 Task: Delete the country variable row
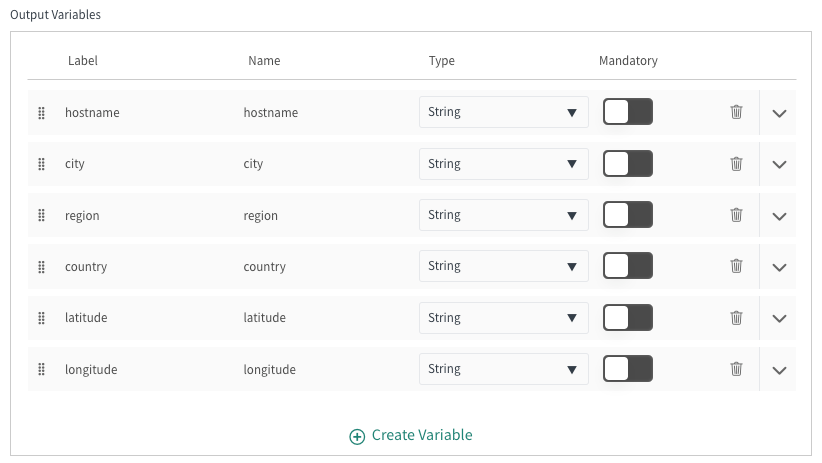click(736, 266)
